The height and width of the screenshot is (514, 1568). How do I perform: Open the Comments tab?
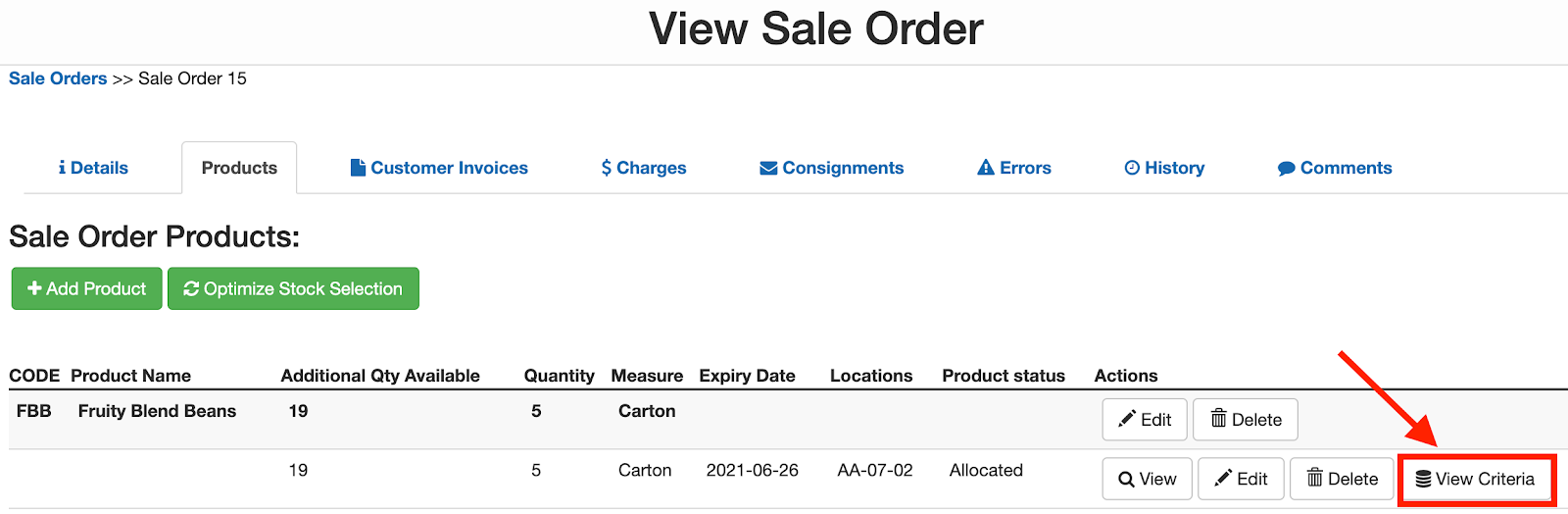pyautogui.click(x=1335, y=168)
